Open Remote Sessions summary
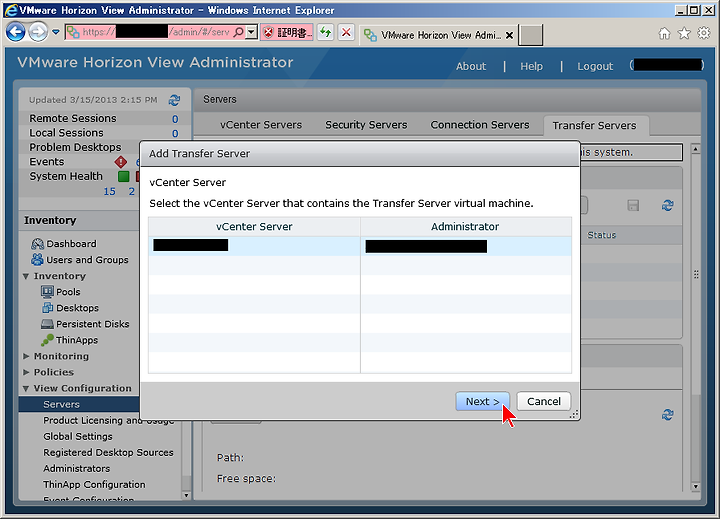Viewport: 720px width, 519px height. click(x=73, y=118)
